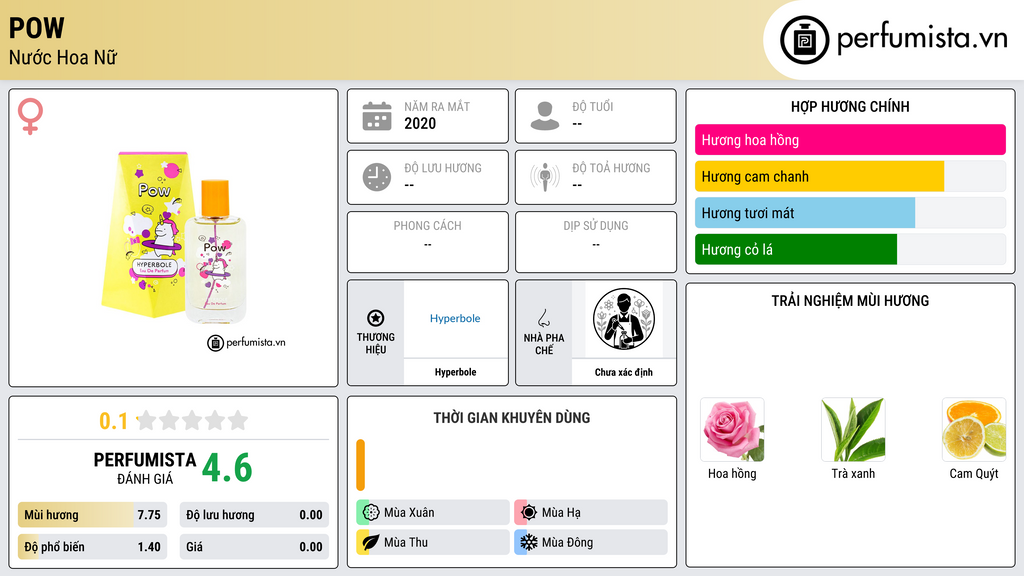Click the Độ lưu hương 0.00 rating bar

tap(254, 515)
